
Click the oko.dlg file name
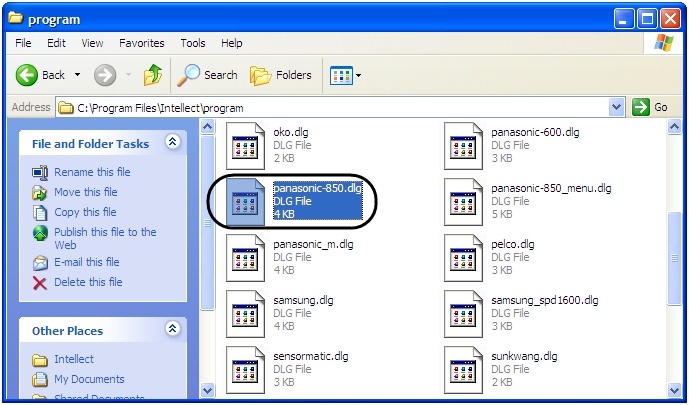click(x=291, y=132)
